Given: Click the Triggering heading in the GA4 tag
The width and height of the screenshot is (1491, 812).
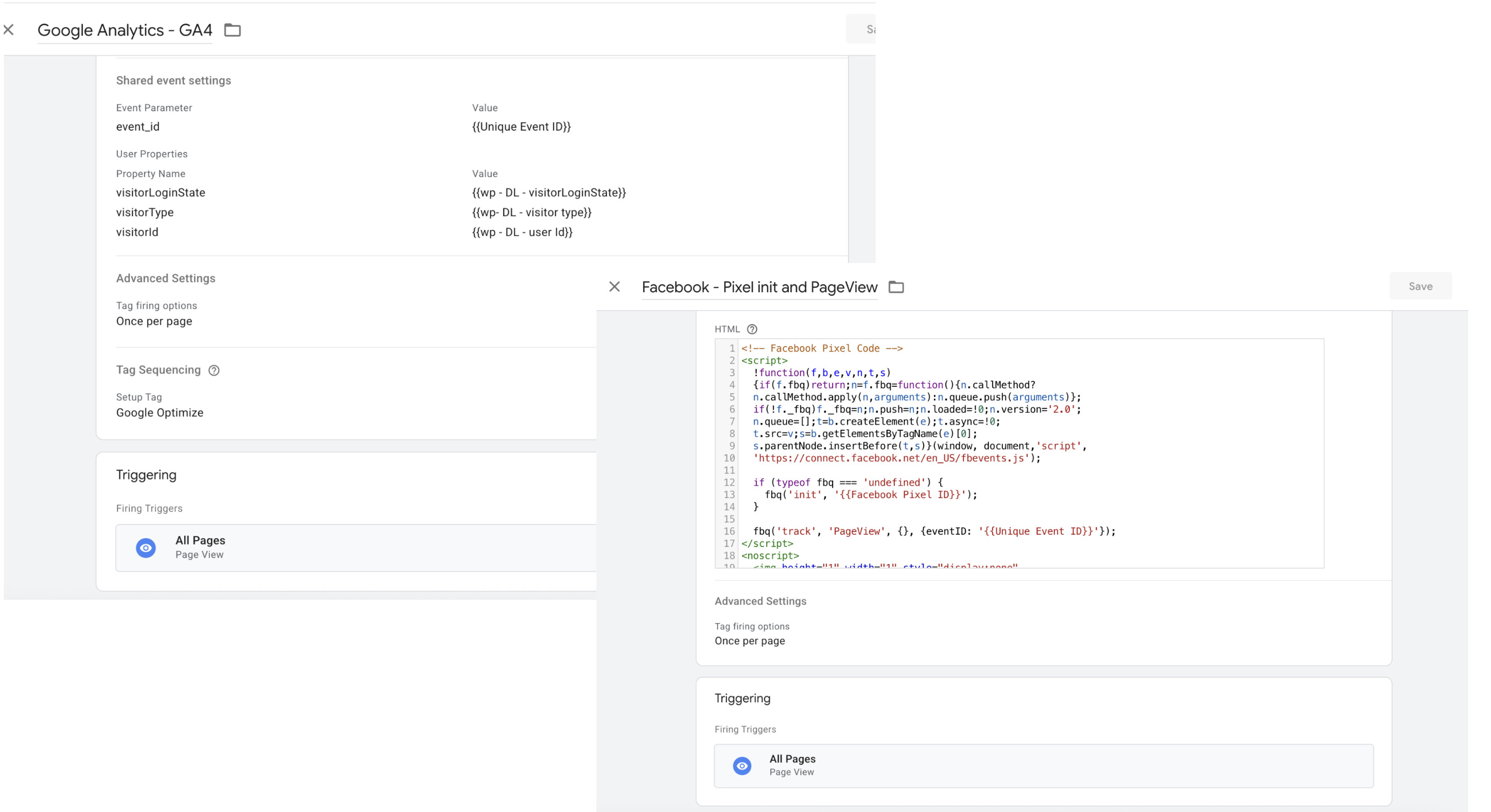Looking at the screenshot, I should point(146,475).
